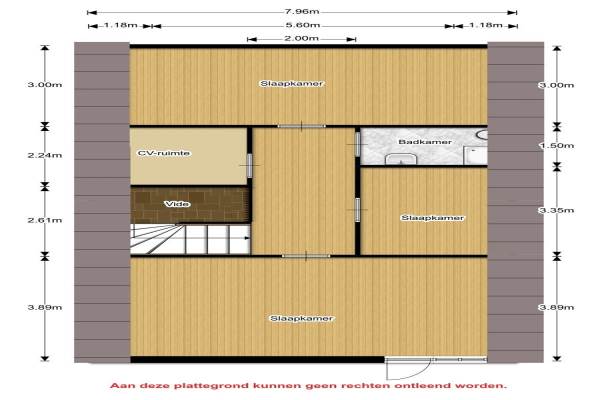Screen dimensions: 600x400
Task: Click the 3.35m dimension on the right
Action: 554,211
